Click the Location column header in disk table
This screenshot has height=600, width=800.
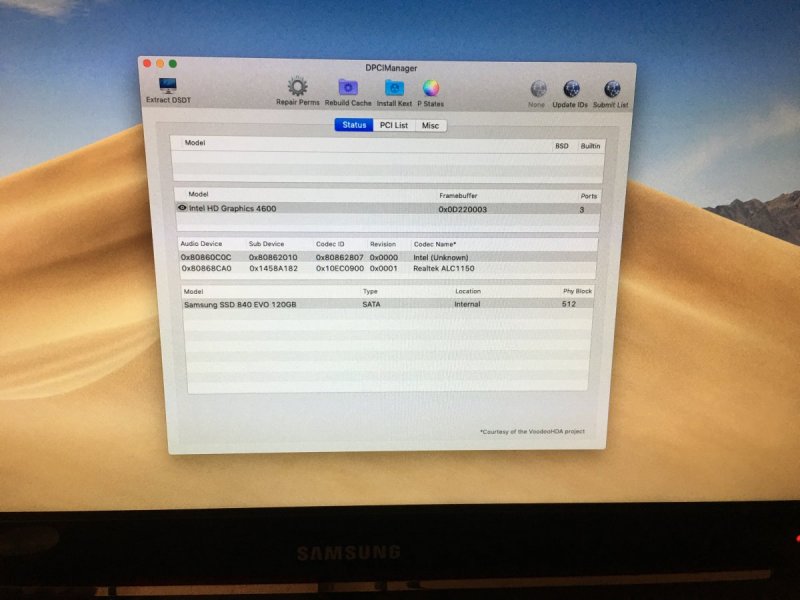point(468,291)
